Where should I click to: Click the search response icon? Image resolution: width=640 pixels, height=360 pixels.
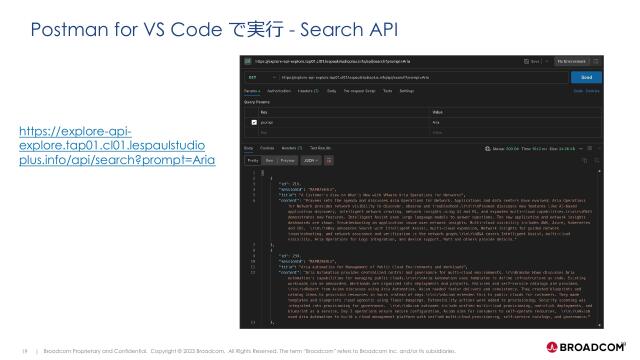click(x=596, y=160)
